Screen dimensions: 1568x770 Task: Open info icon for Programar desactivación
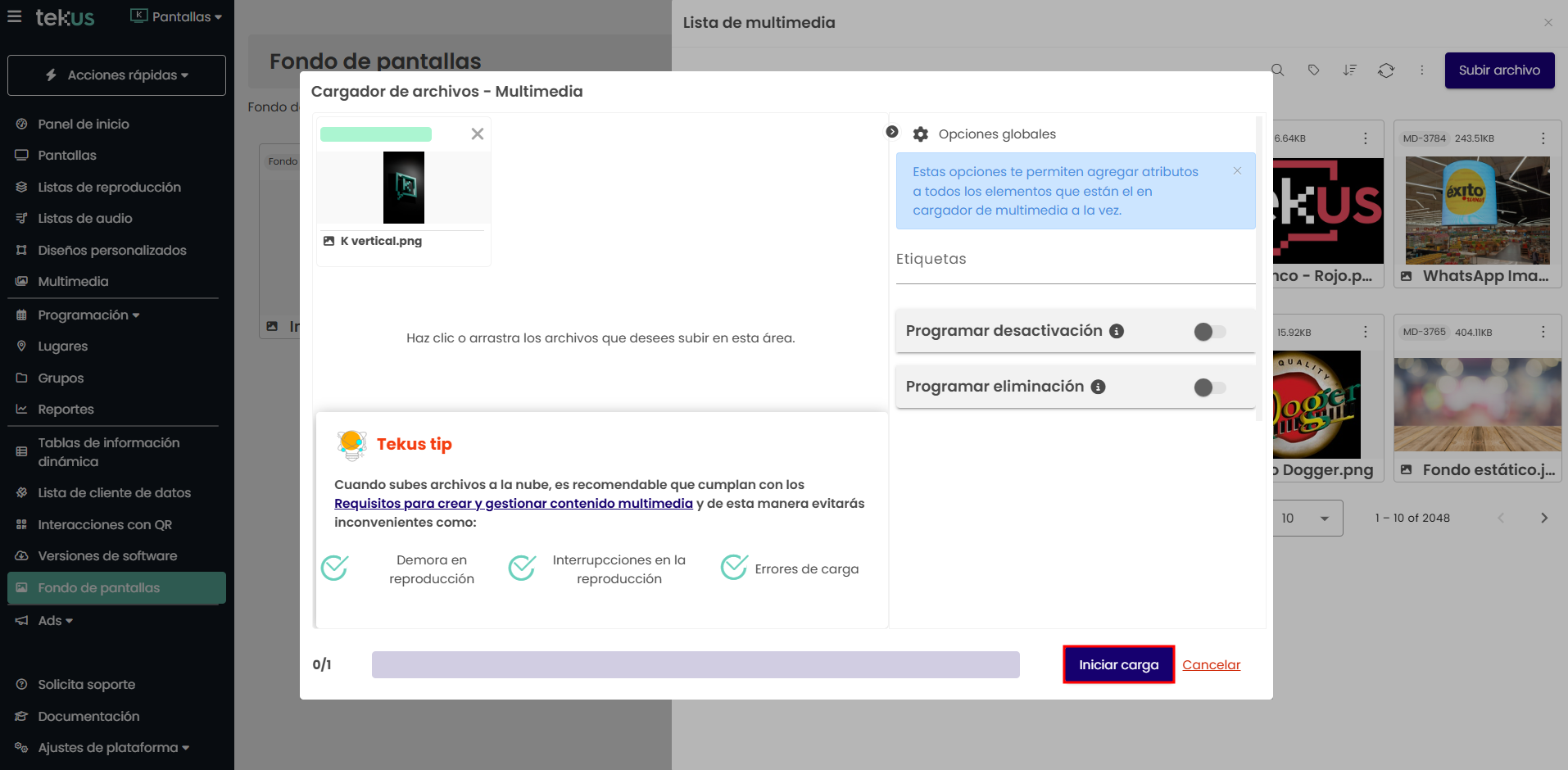[x=1116, y=331]
